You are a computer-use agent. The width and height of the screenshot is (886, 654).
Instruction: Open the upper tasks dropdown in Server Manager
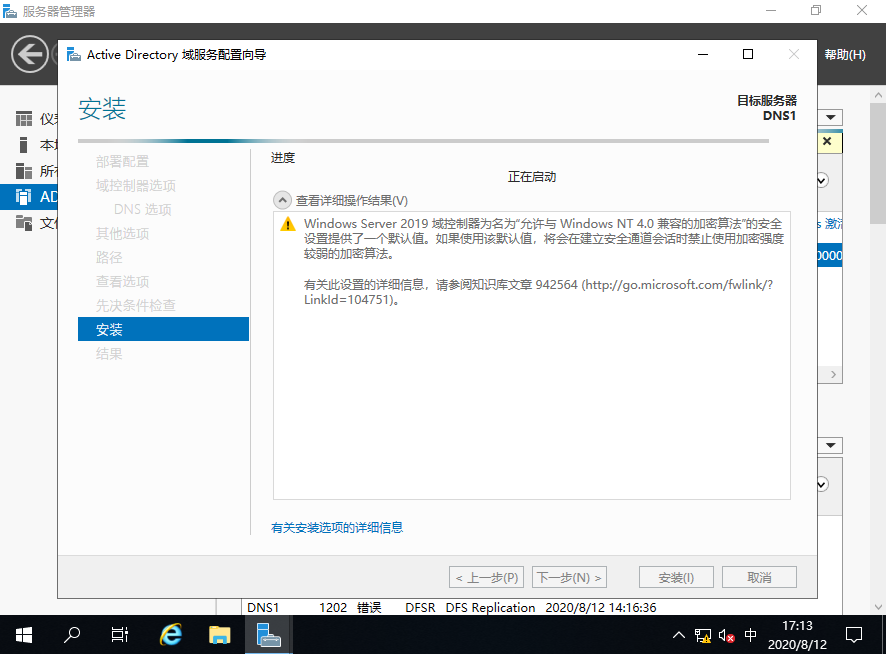[831, 118]
